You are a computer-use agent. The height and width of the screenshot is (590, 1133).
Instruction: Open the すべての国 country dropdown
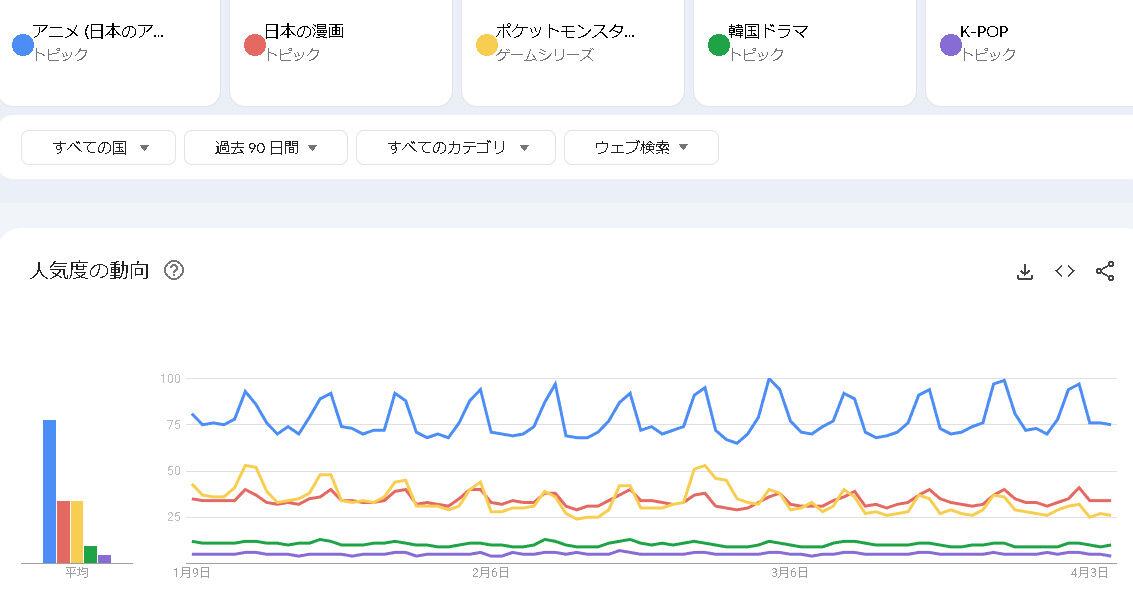click(x=99, y=148)
